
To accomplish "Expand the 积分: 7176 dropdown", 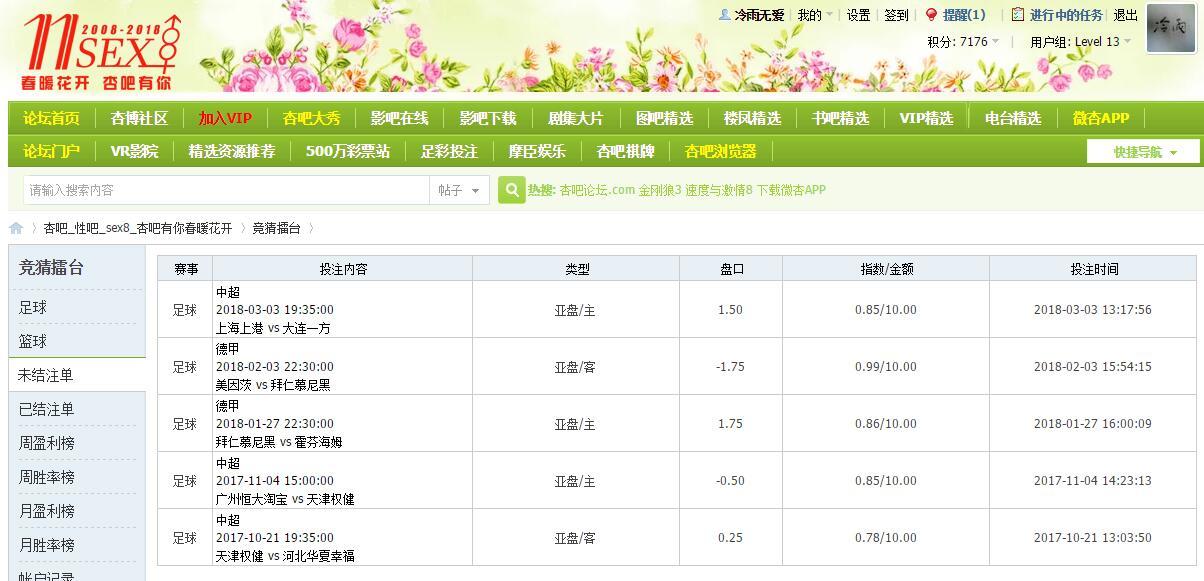I will click(964, 42).
